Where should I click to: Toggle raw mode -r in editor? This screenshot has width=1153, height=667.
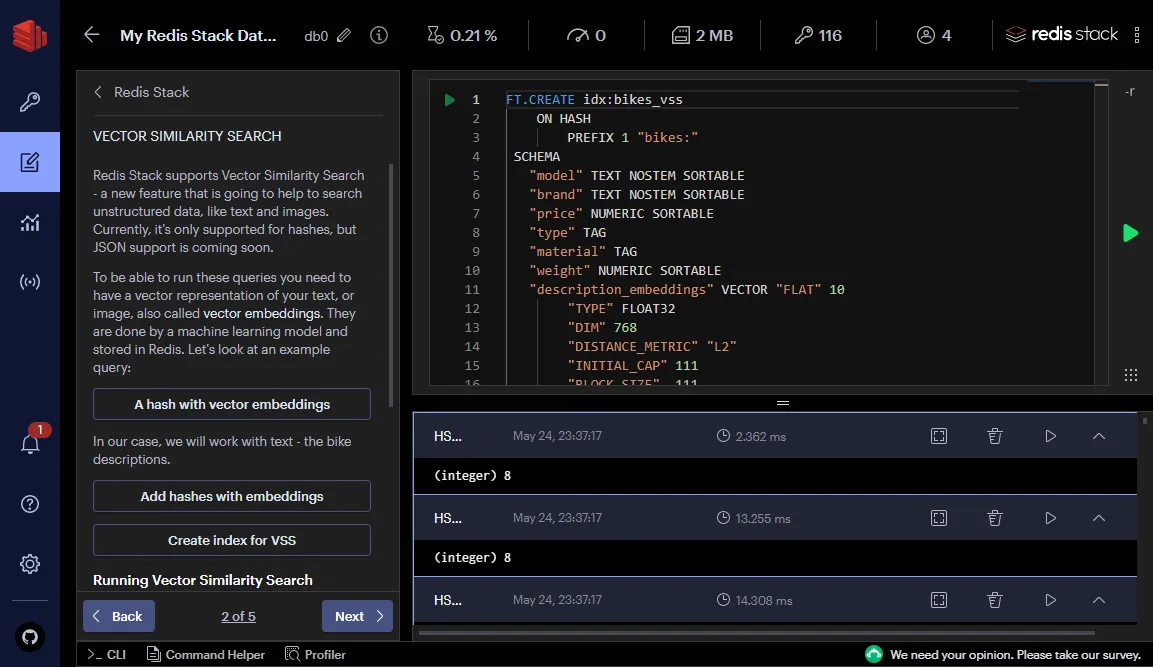point(1129,92)
